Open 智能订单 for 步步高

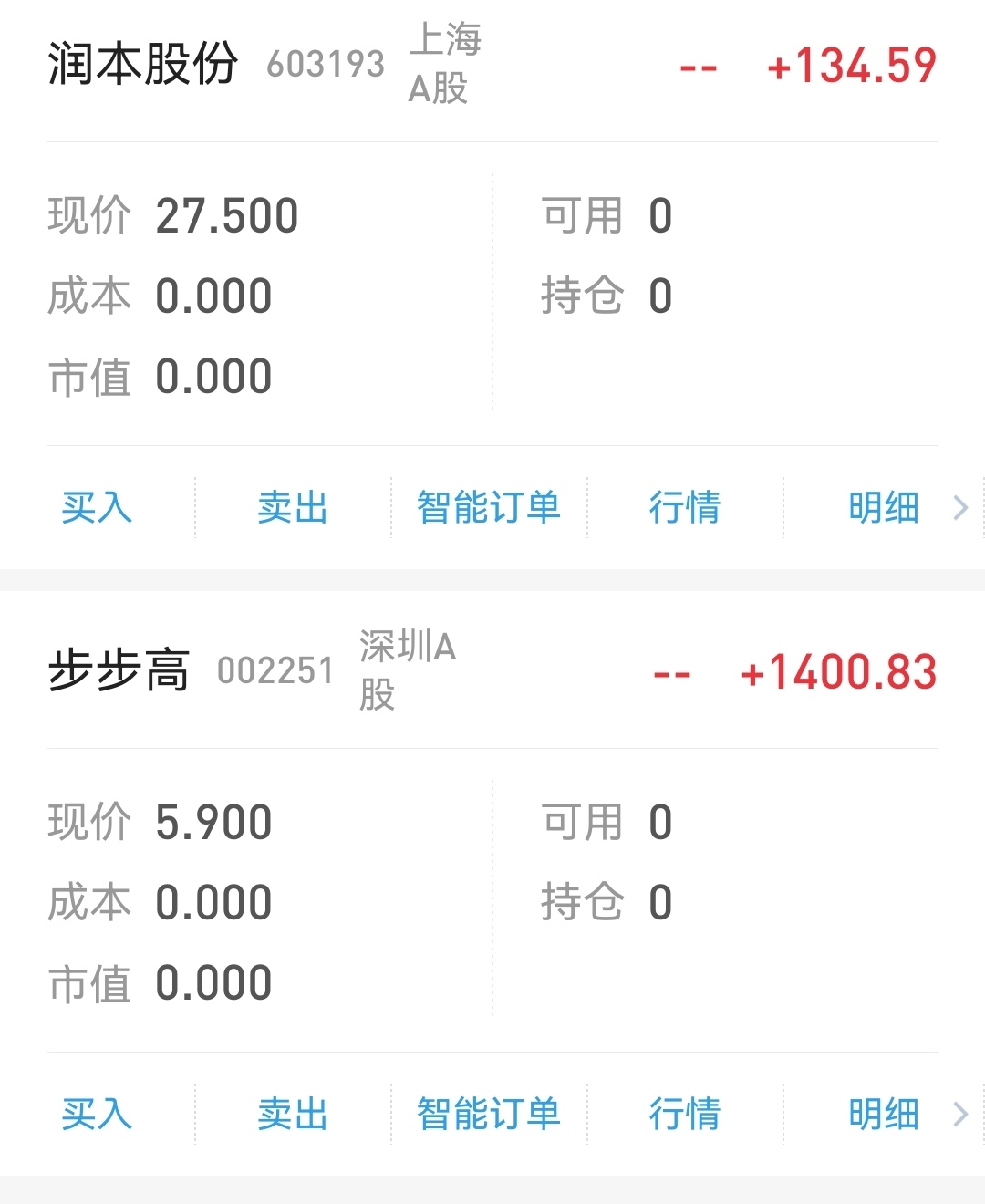pyautogui.click(x=489, y=1114)
